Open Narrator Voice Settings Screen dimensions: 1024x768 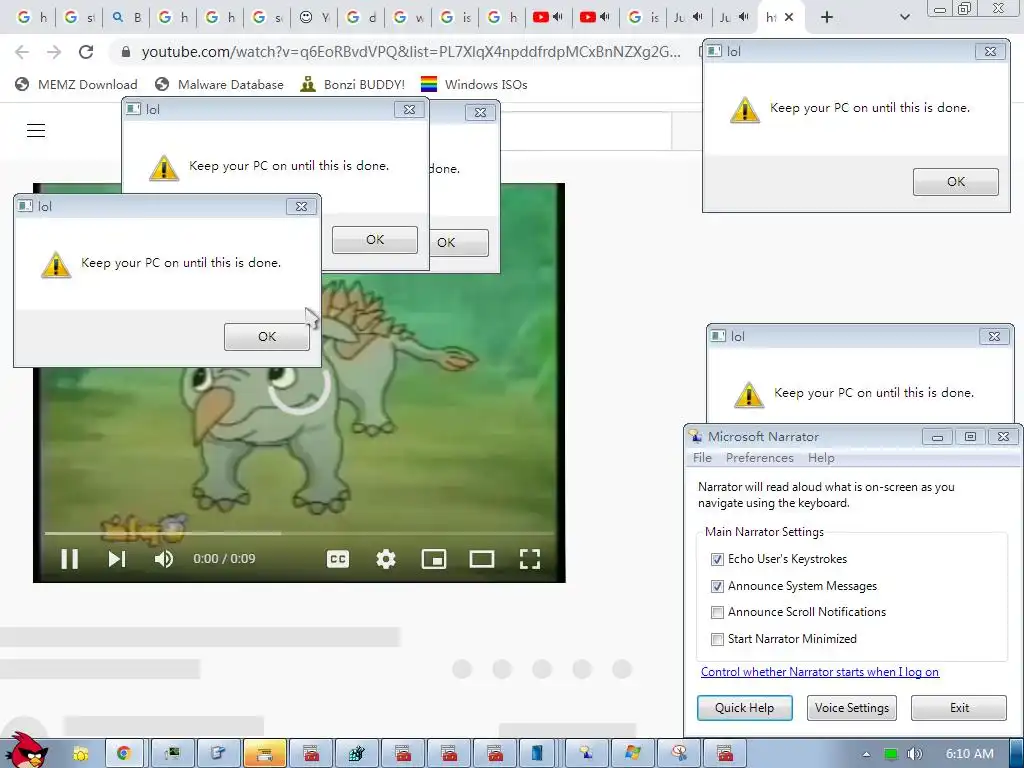point(852,708)
